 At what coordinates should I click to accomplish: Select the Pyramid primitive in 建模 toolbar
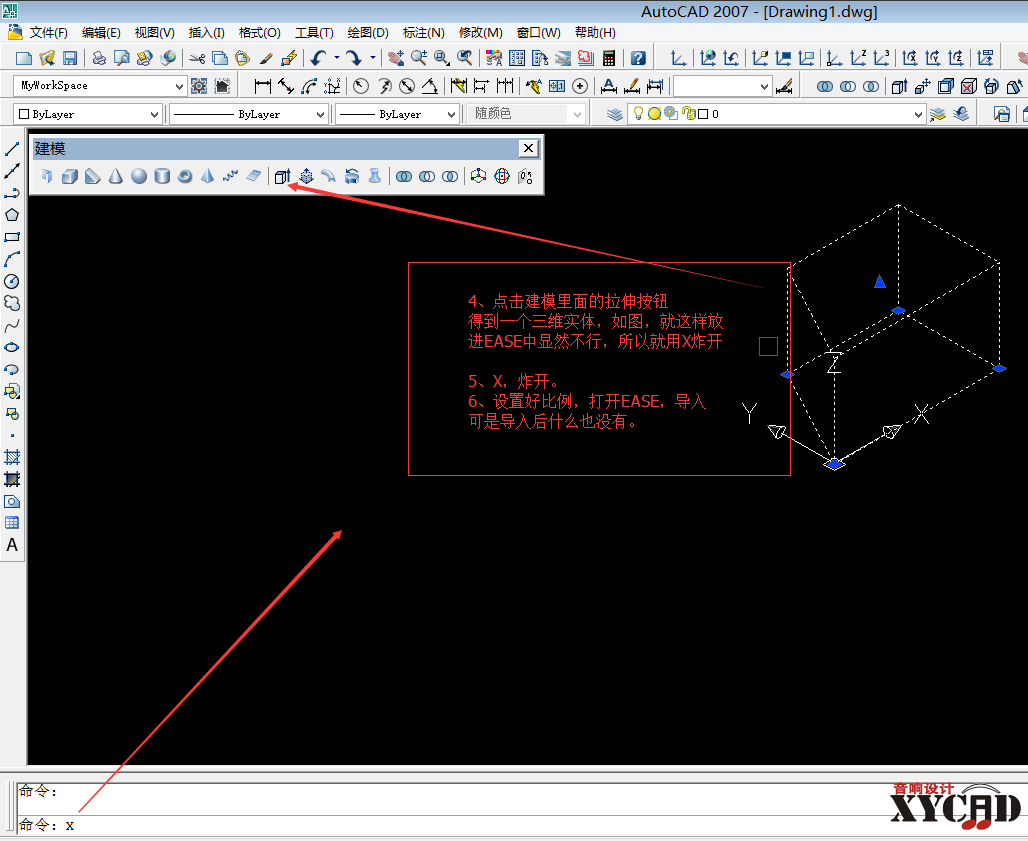click(208, 176)
